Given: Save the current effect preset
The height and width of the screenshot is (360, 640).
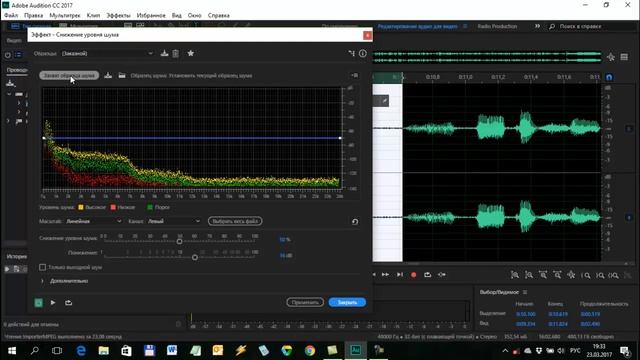Looking at the screenshot, I should (164, 53).
